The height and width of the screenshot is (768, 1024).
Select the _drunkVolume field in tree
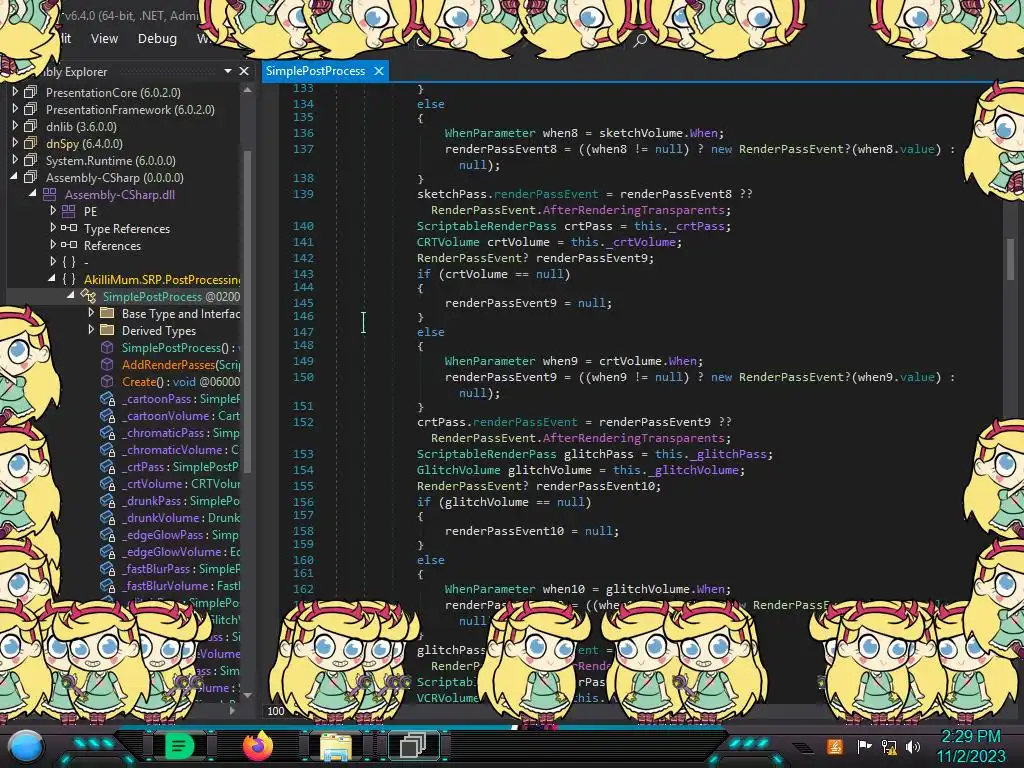[181, 517]
